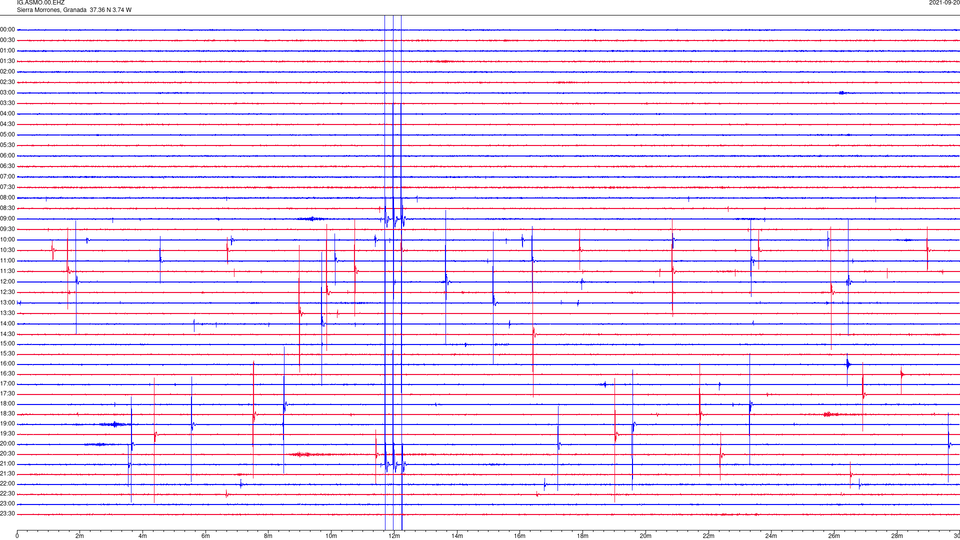Click the 20m mark on the minute axis
The width and height of the screenshot is (960, 540).
tap(645, 536)
